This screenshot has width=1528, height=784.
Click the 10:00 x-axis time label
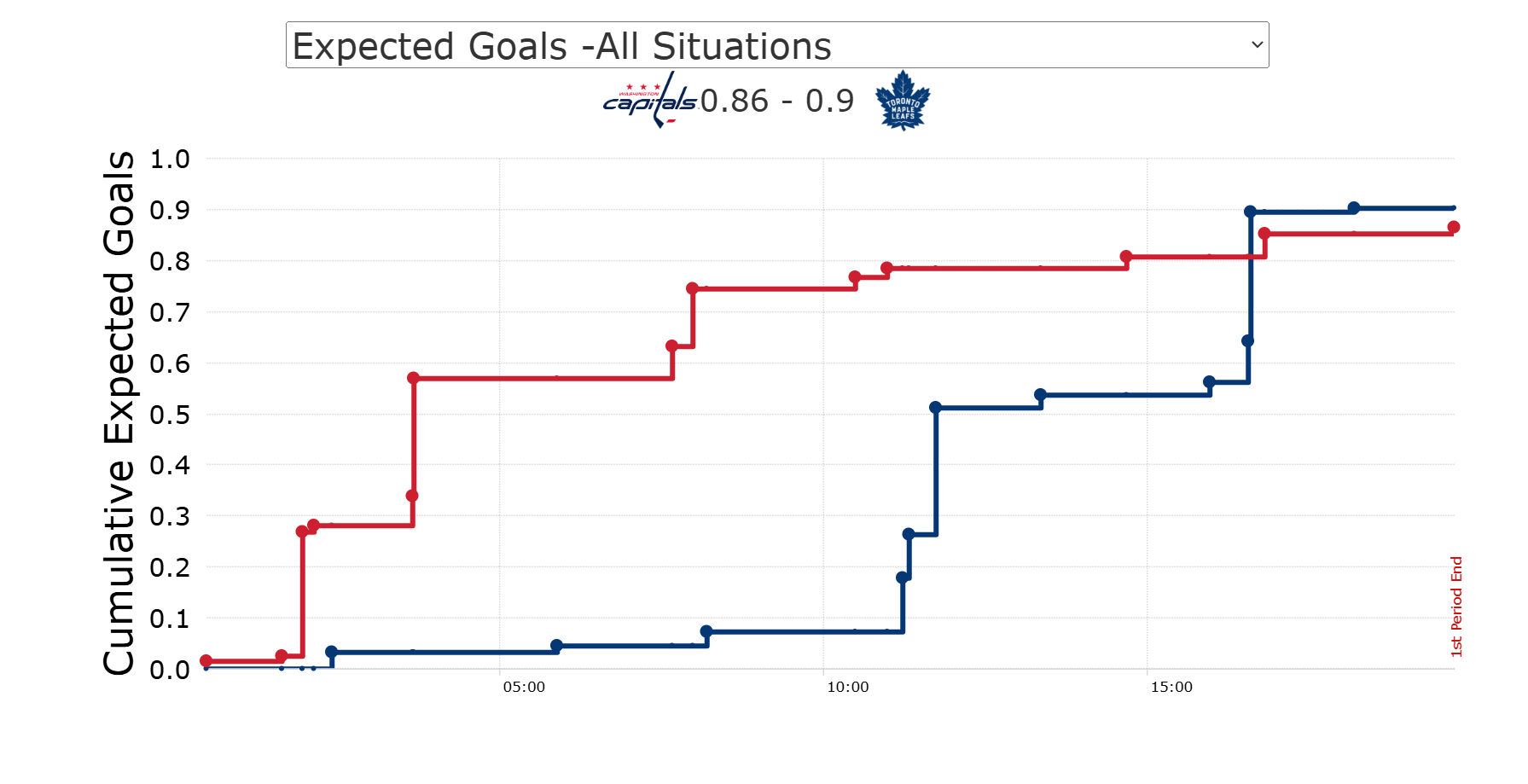click(x=847, y=688)
